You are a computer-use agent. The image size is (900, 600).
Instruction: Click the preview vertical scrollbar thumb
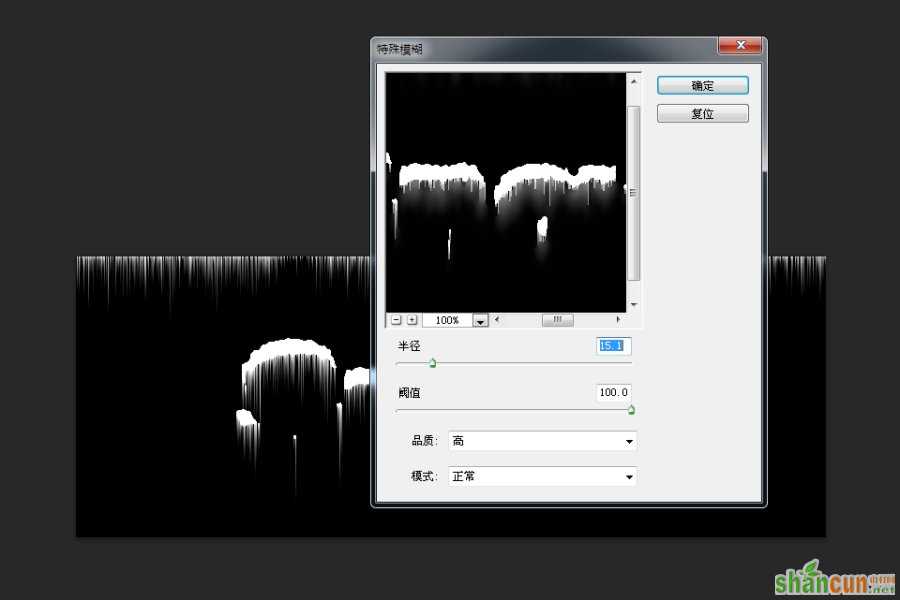pos(634,193)
